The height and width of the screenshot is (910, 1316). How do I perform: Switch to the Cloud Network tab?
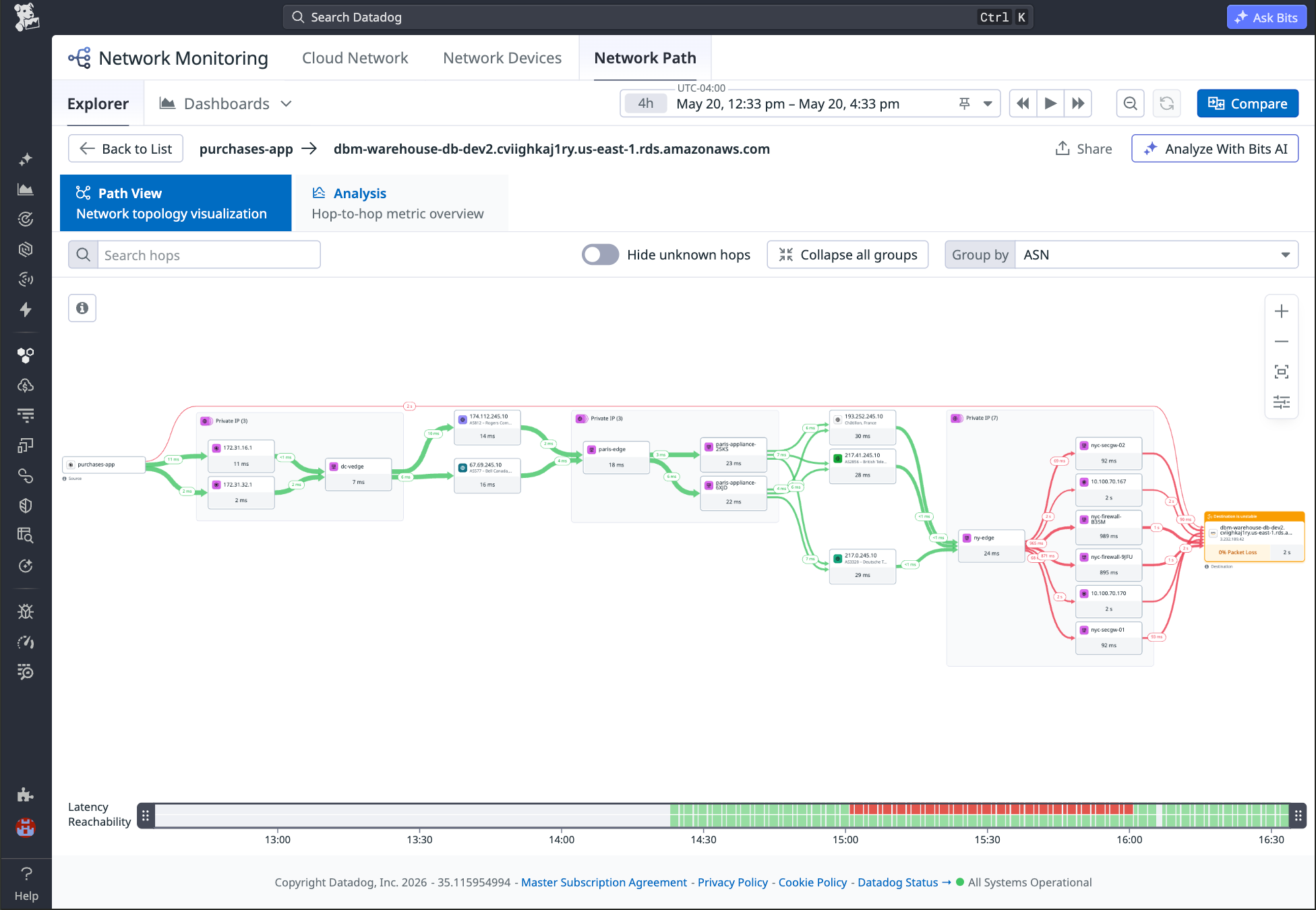(x=355, y=58)
